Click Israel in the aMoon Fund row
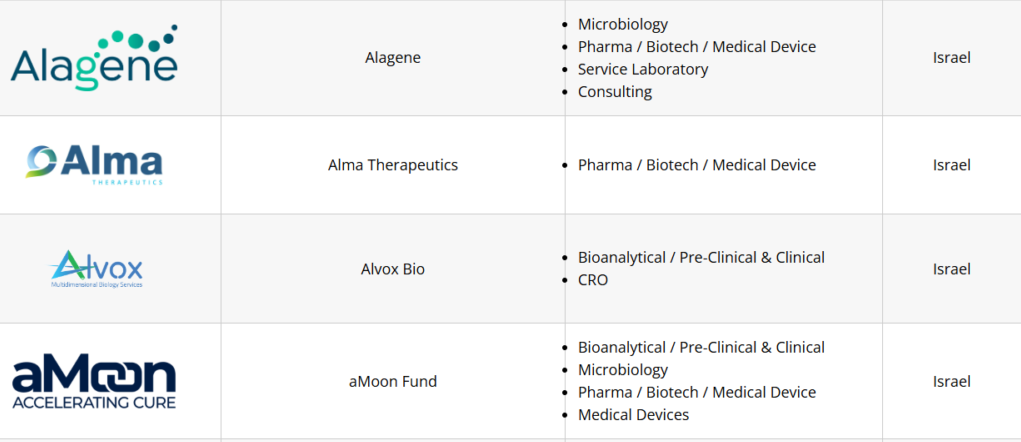The width and height of the screenshot is (1021, 442). 951,381
